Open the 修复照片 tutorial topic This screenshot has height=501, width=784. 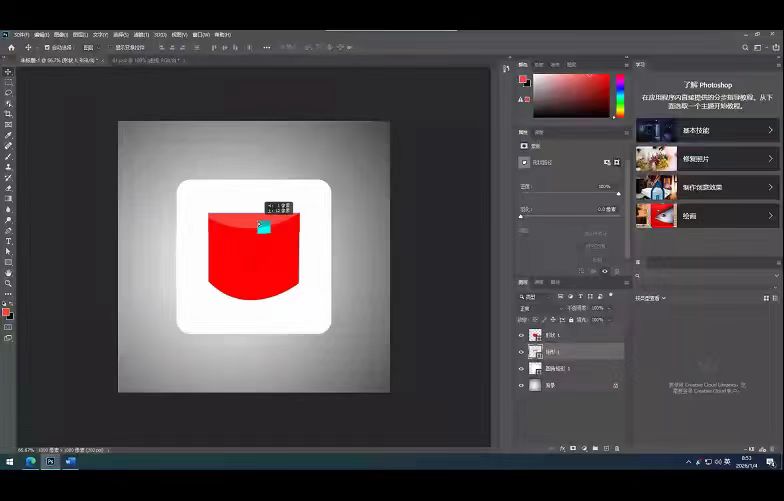(706, 159)
